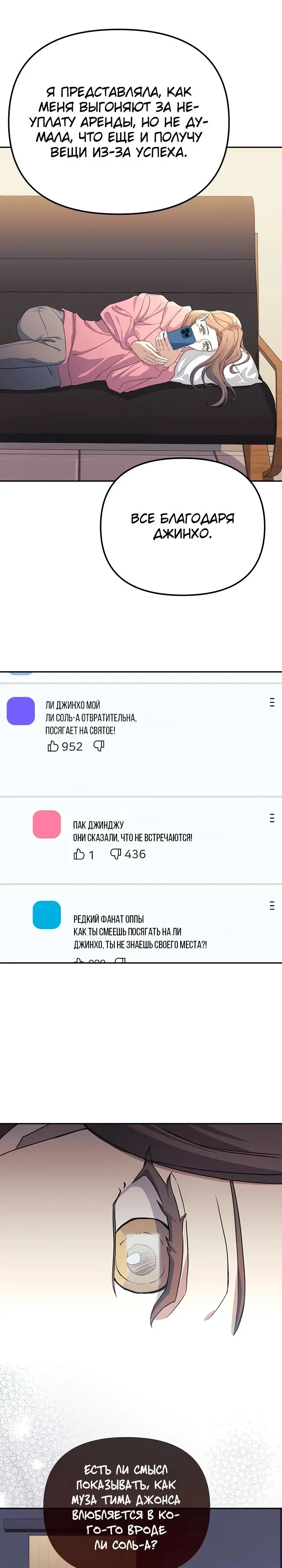Screen dimensions: 282x1568
Task: Click the 436 dislikes count
Action: (x=135, y=854)
